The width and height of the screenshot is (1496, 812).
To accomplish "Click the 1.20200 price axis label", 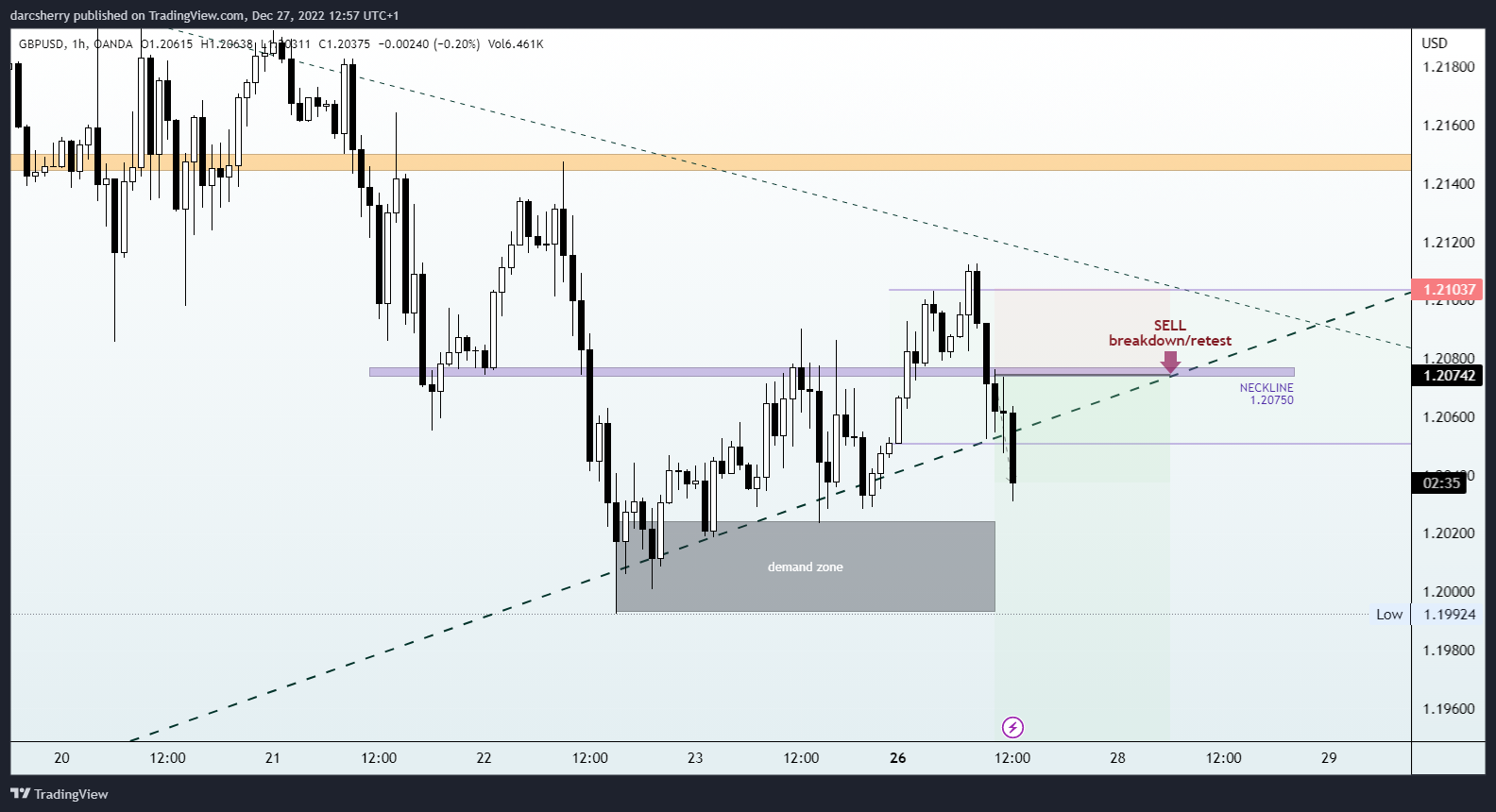I will [x=1449, y=533].
